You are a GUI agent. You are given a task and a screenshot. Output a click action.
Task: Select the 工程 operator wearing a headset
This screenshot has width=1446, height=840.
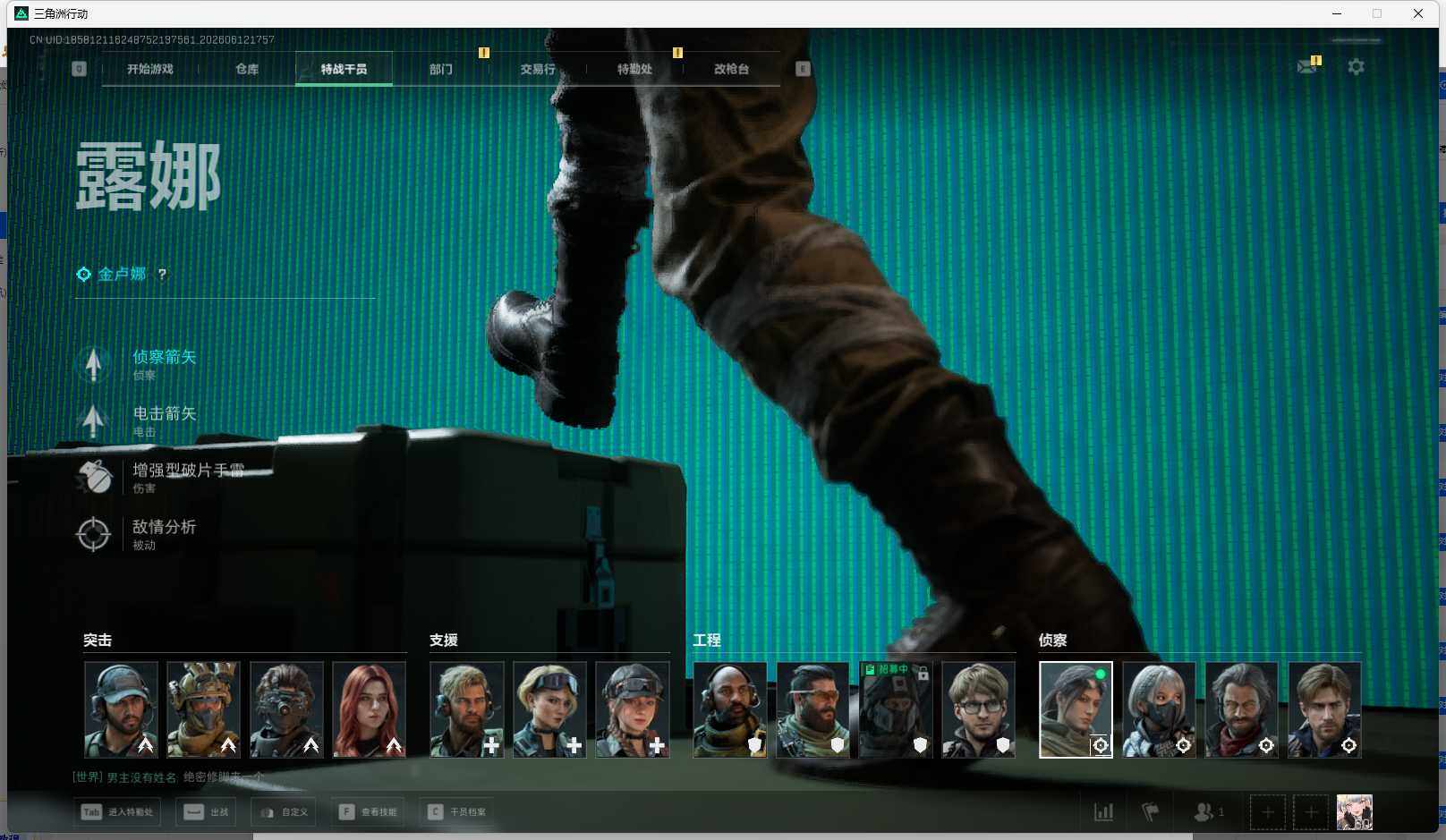pos(730,709)
